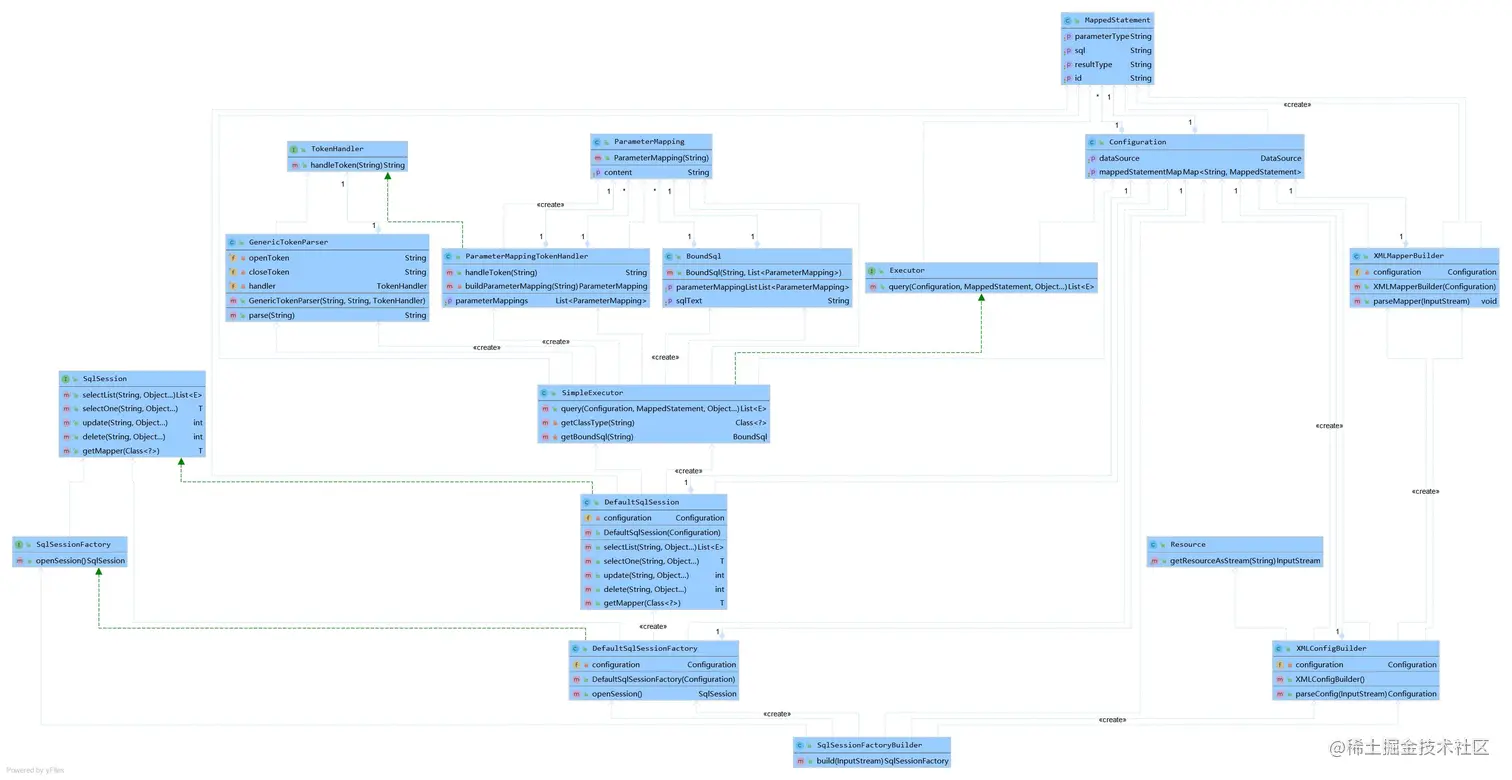Click the XMLConfigBuilder class icon
1512x780 pixels.
click(x=1279, y=648)
